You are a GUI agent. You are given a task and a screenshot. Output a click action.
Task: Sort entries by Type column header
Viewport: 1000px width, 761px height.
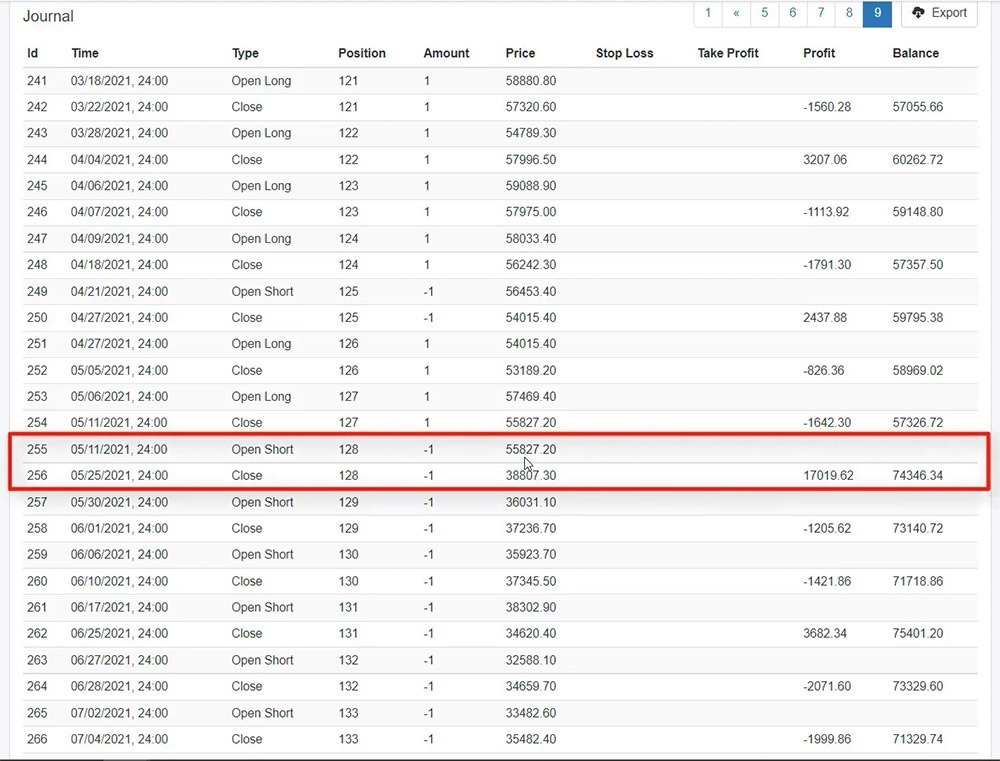click(244, 53)
